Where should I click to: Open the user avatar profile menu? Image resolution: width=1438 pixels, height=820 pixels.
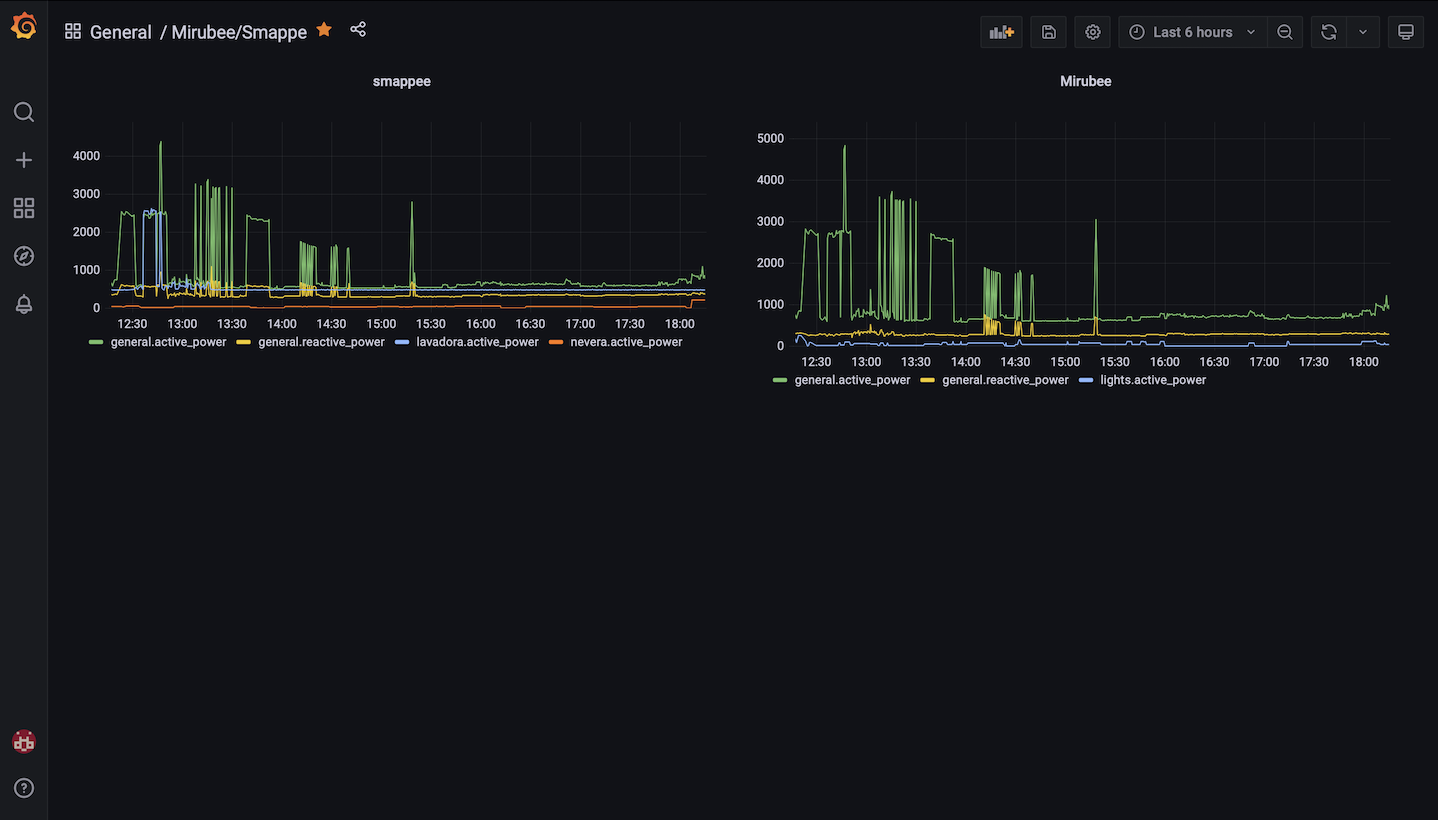[24, 741]
